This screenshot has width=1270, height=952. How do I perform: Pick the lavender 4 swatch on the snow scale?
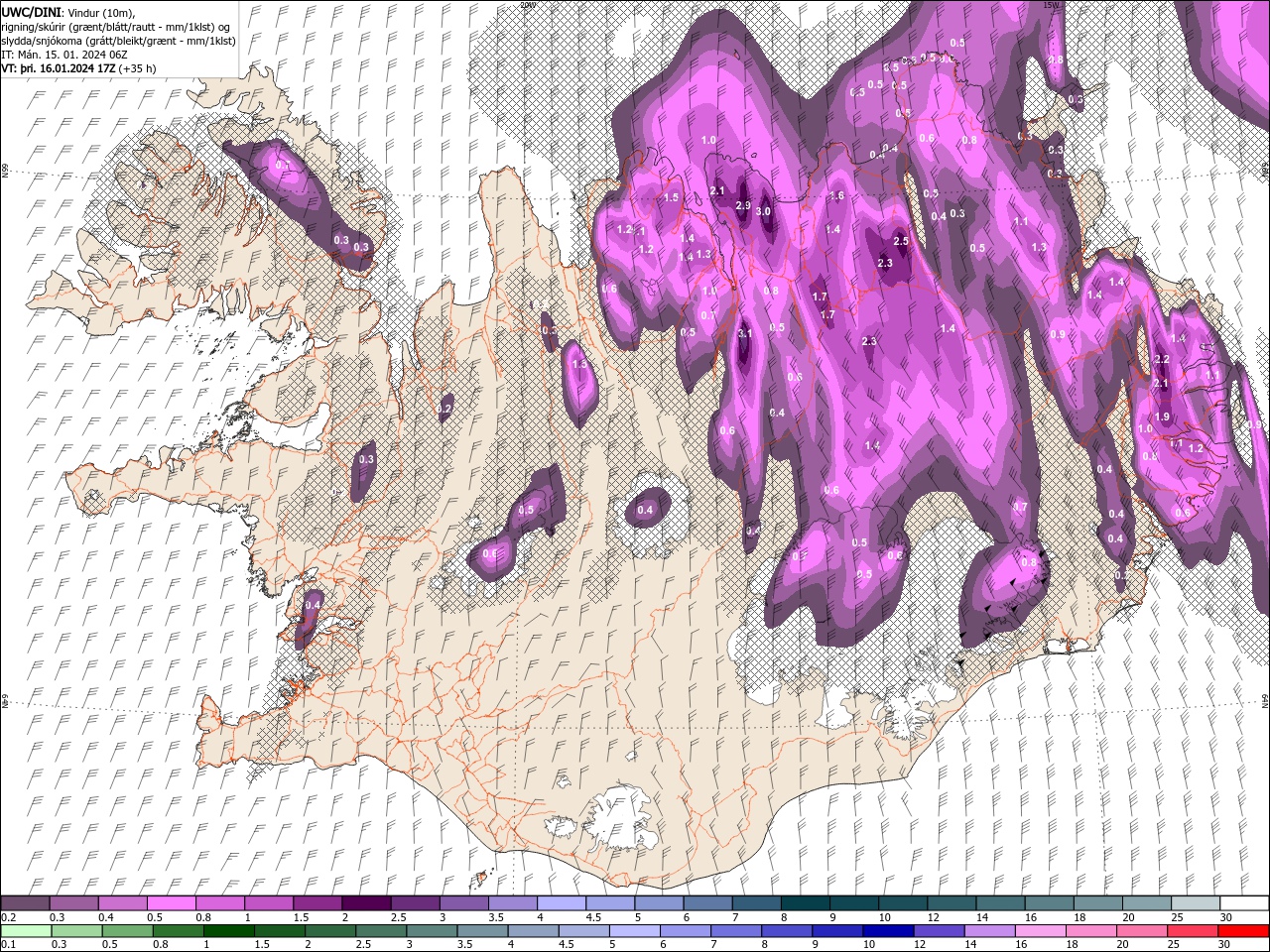560,903
